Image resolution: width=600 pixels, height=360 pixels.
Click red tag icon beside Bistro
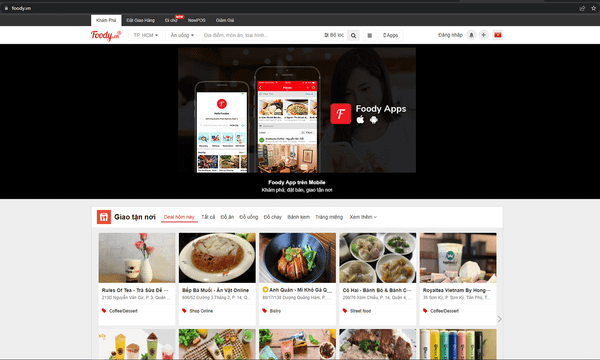point(264,311)
